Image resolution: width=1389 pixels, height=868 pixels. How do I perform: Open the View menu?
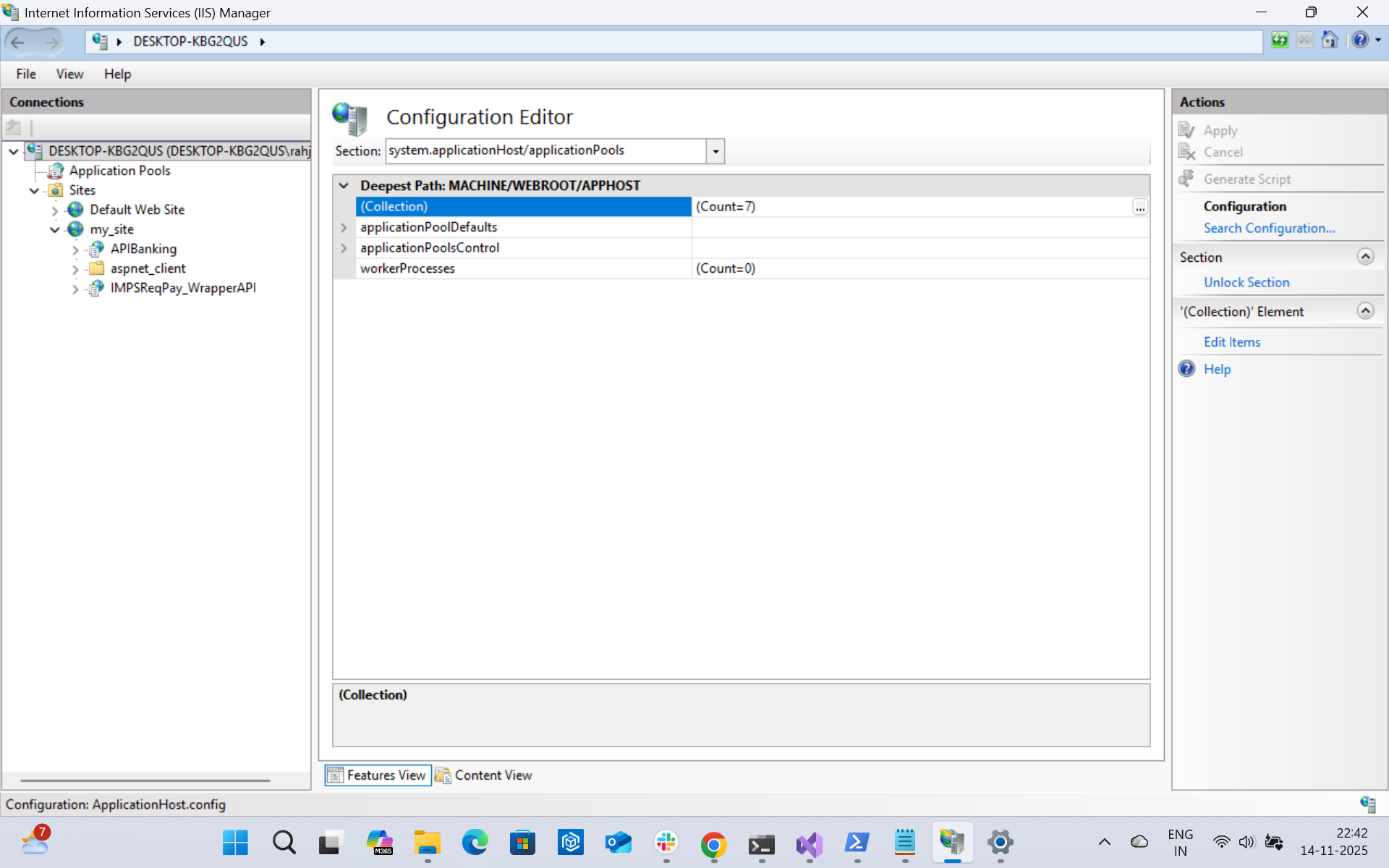click(x=69, y=74)
